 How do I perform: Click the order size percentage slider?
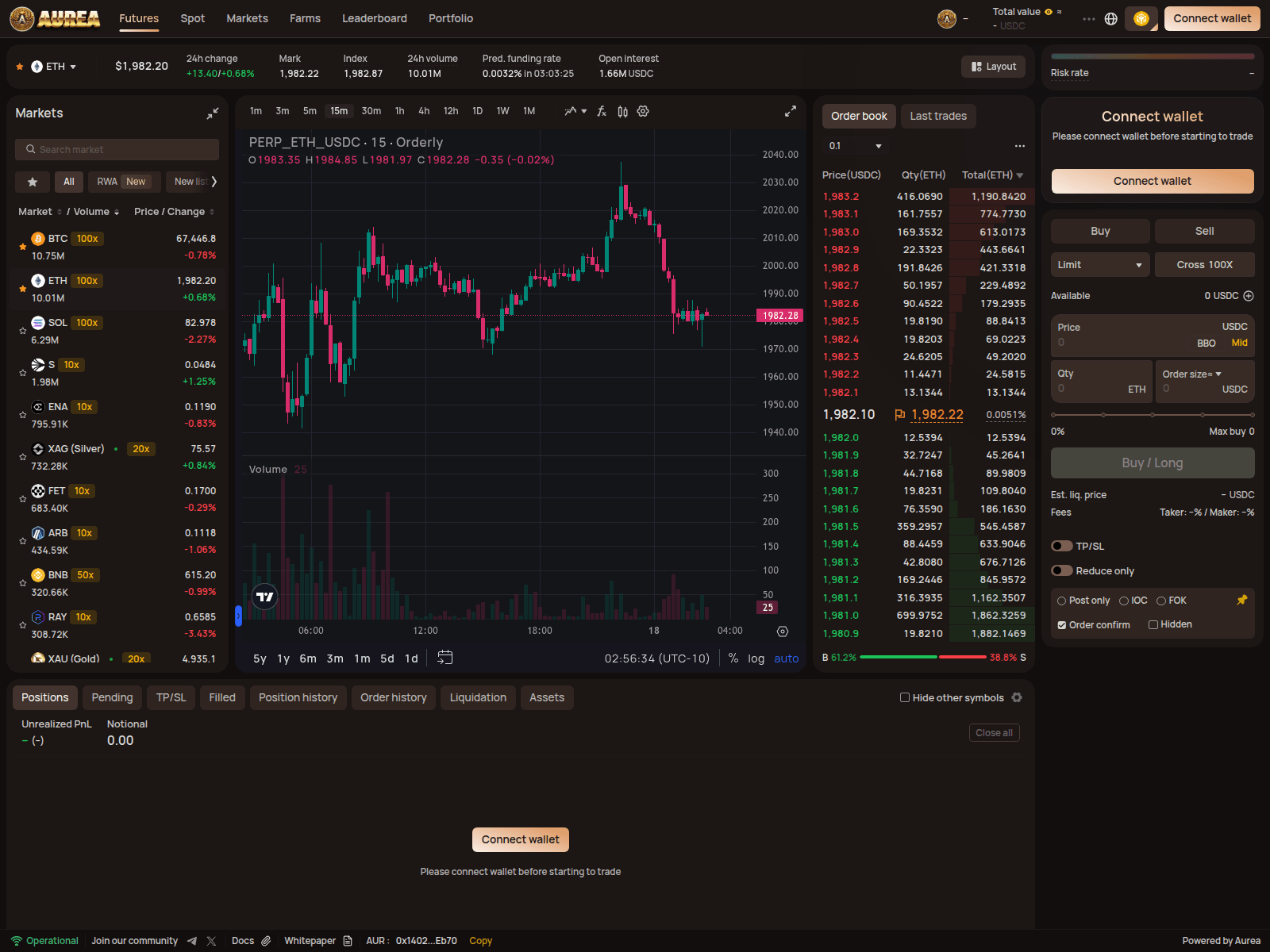tap(1153, 415)
